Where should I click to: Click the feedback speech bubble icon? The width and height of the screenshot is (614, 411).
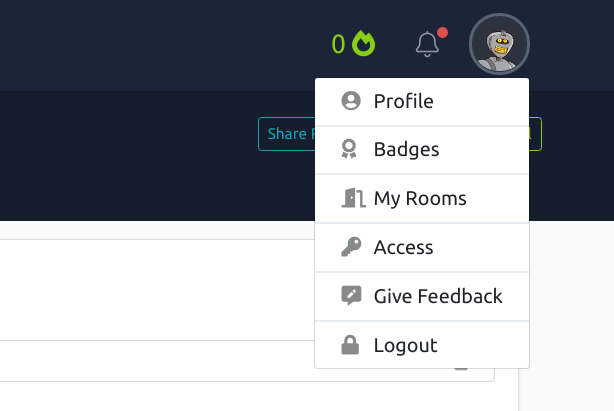coord(351,296)
